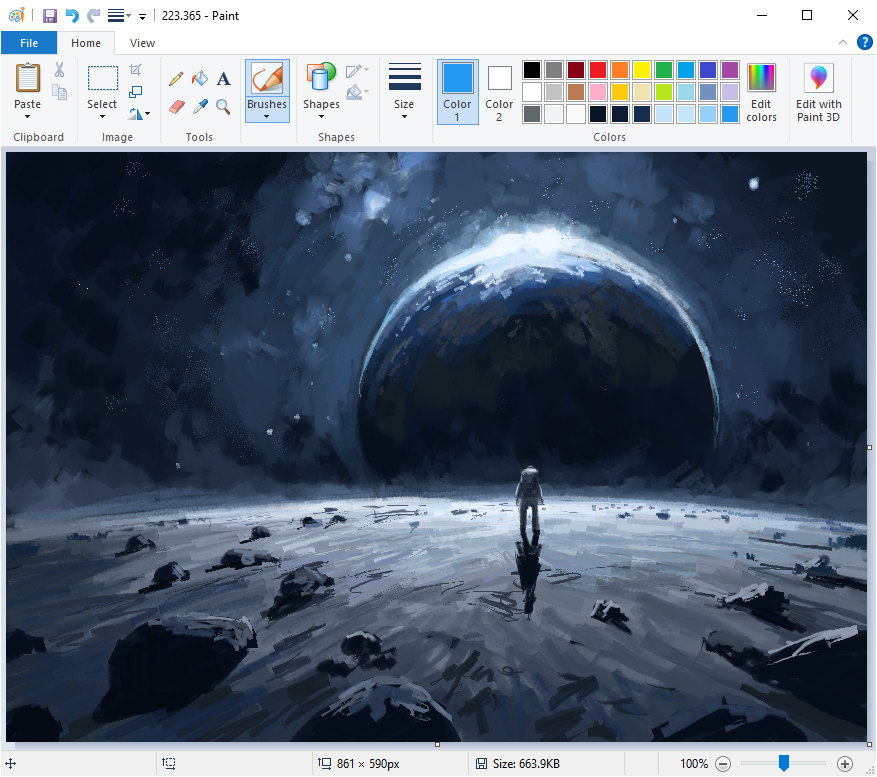Open the Shapes dropdown arrow
The height and width of the screenshot is (777, 877).
(321, 116)
